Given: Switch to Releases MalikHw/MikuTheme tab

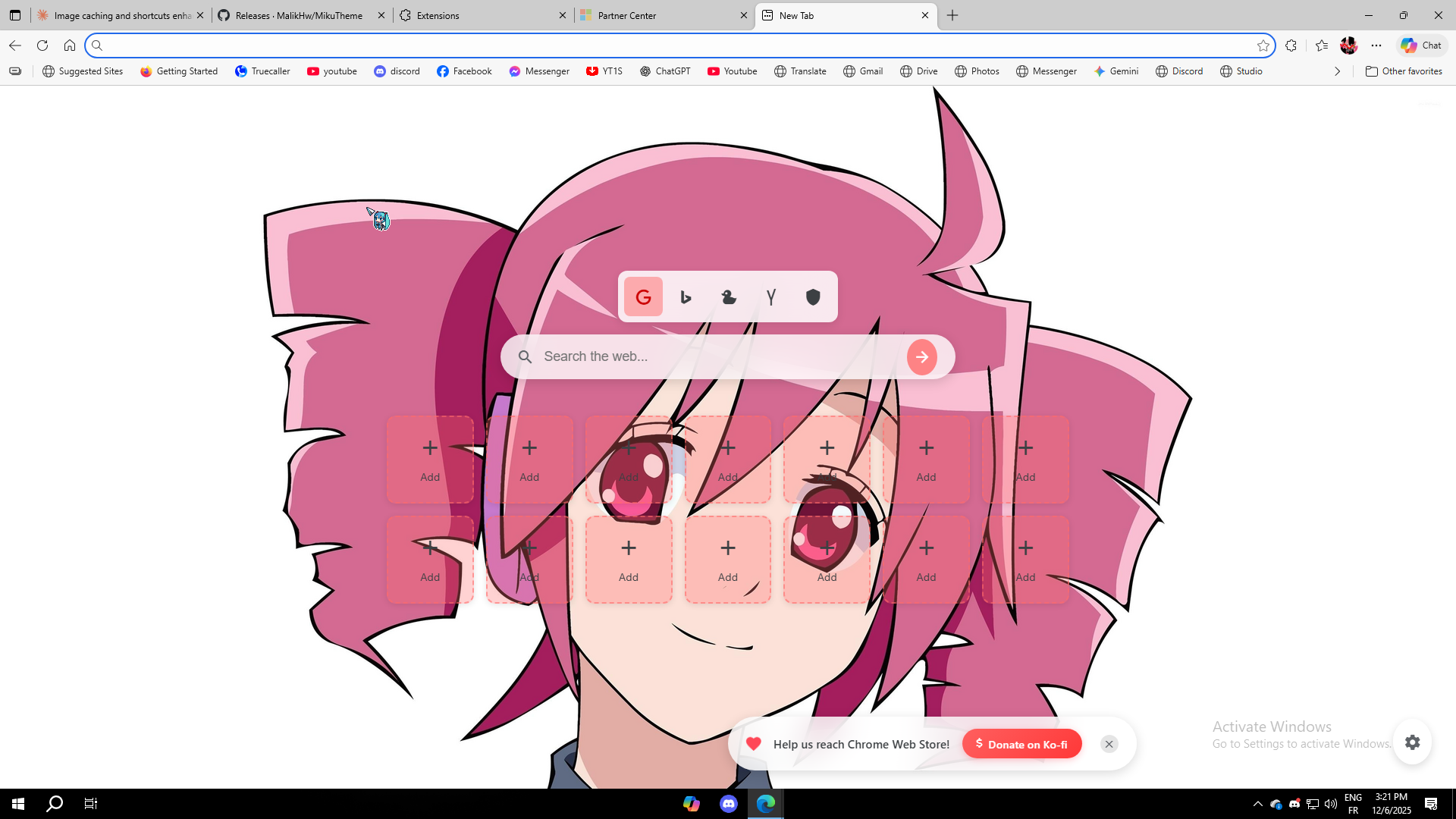Looking at the screenshot, I should [x=298, y=15].
